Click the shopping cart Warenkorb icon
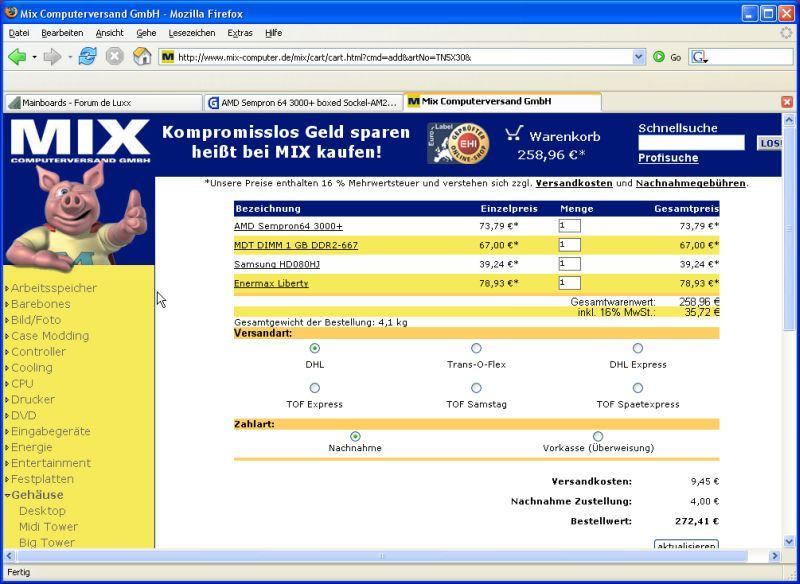Image resolution: width=800 pixels, height=584 pixels. tap(514, 134)
